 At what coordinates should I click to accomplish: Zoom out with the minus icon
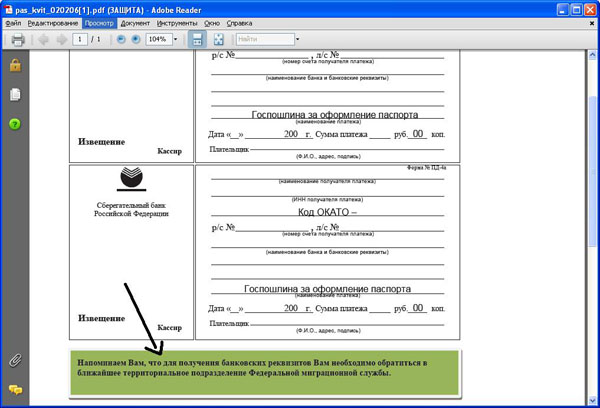click(121, 39)
